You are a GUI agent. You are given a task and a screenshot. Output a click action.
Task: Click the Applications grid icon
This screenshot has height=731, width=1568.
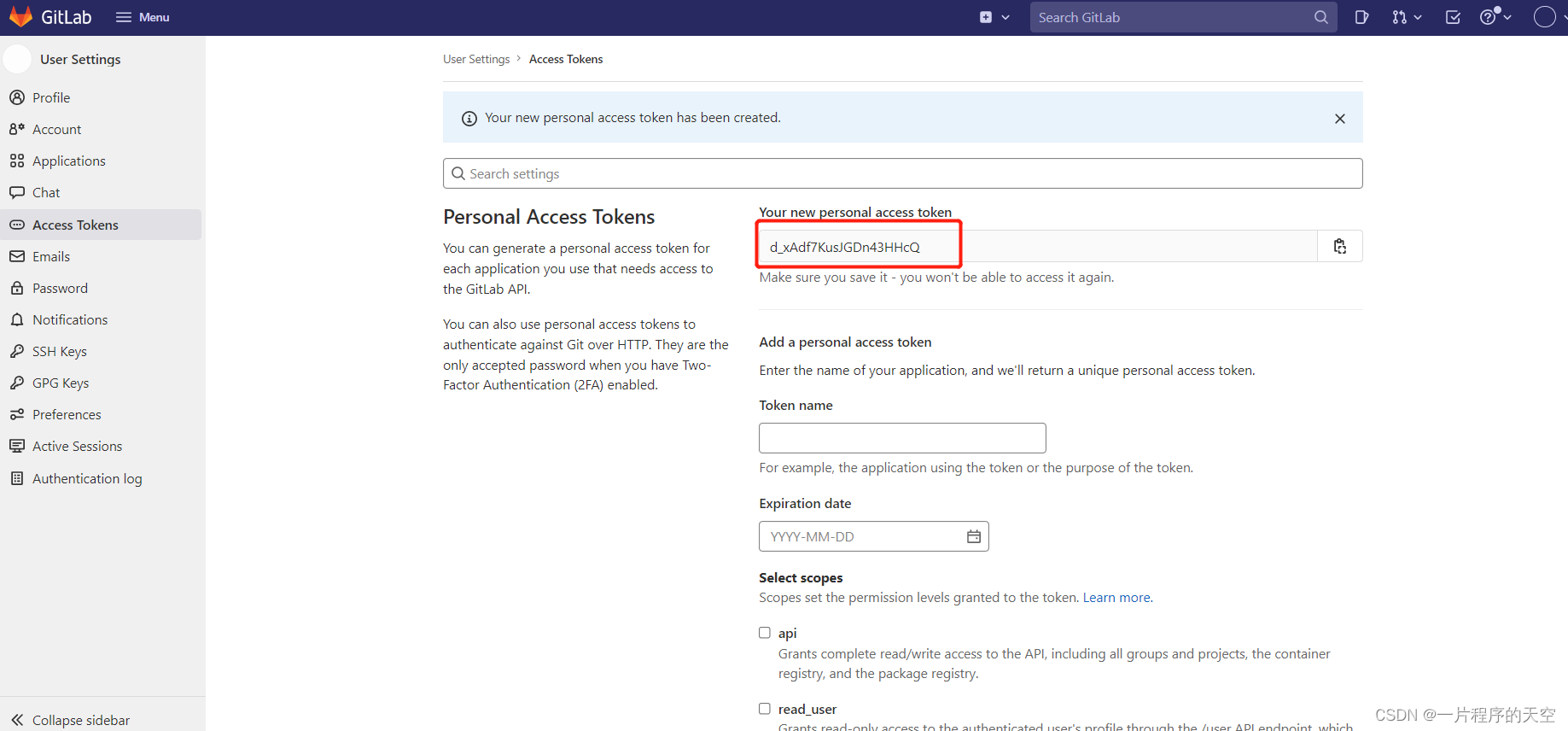[x=17, y=161]
